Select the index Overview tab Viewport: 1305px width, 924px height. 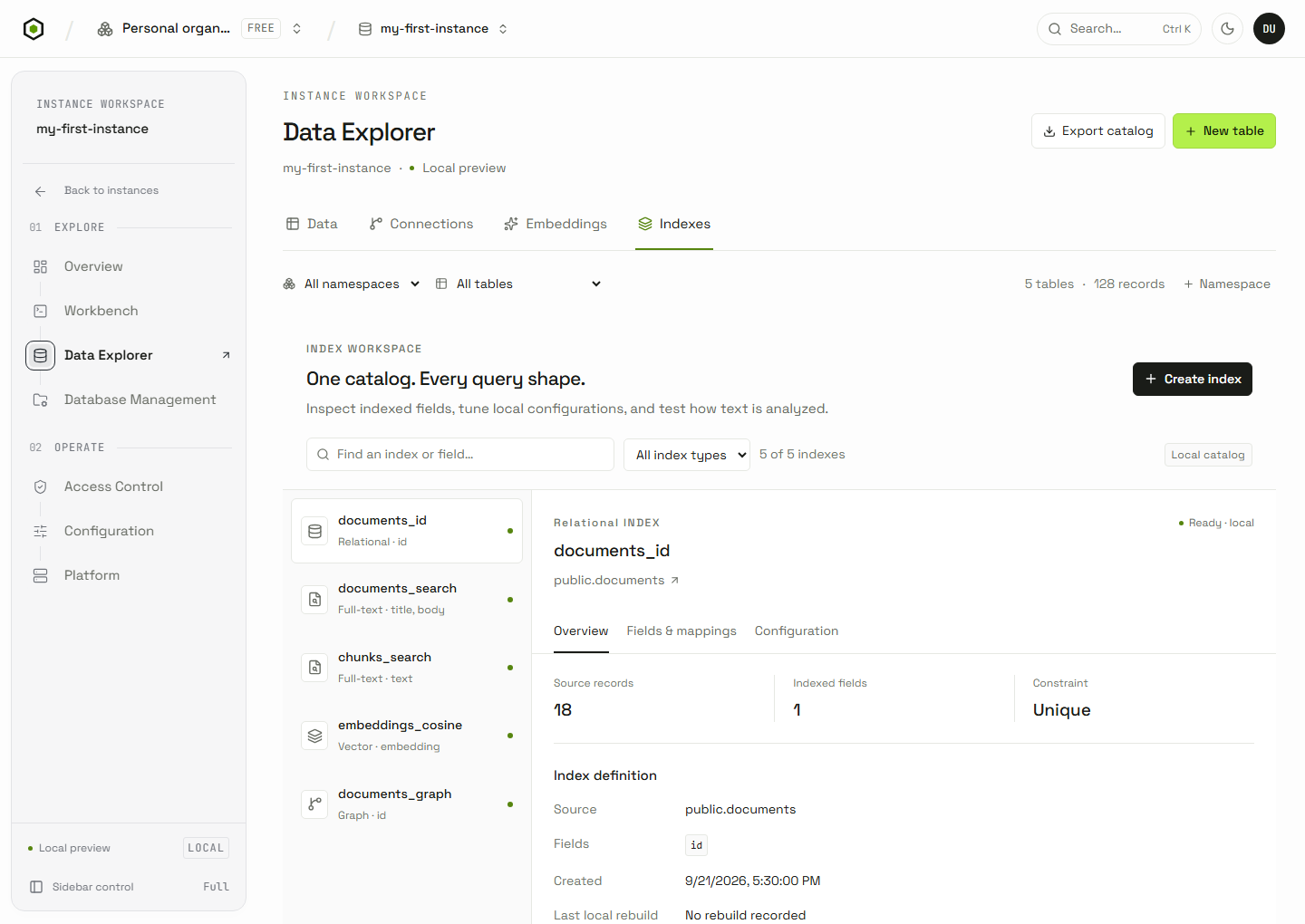pyautogui.click(x=581, y=631)
